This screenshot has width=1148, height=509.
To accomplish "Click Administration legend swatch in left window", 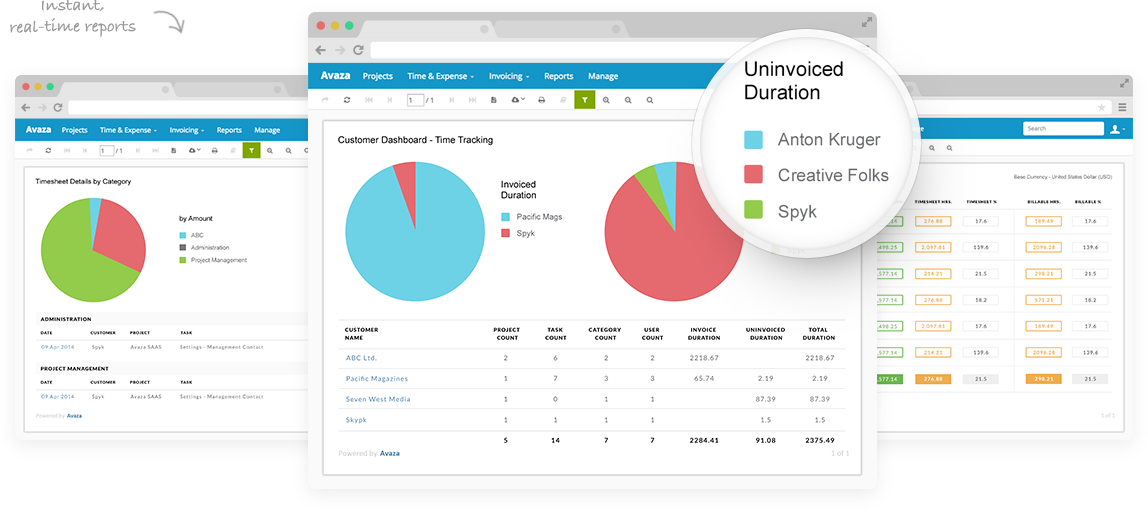I will [x=182, y=248].
